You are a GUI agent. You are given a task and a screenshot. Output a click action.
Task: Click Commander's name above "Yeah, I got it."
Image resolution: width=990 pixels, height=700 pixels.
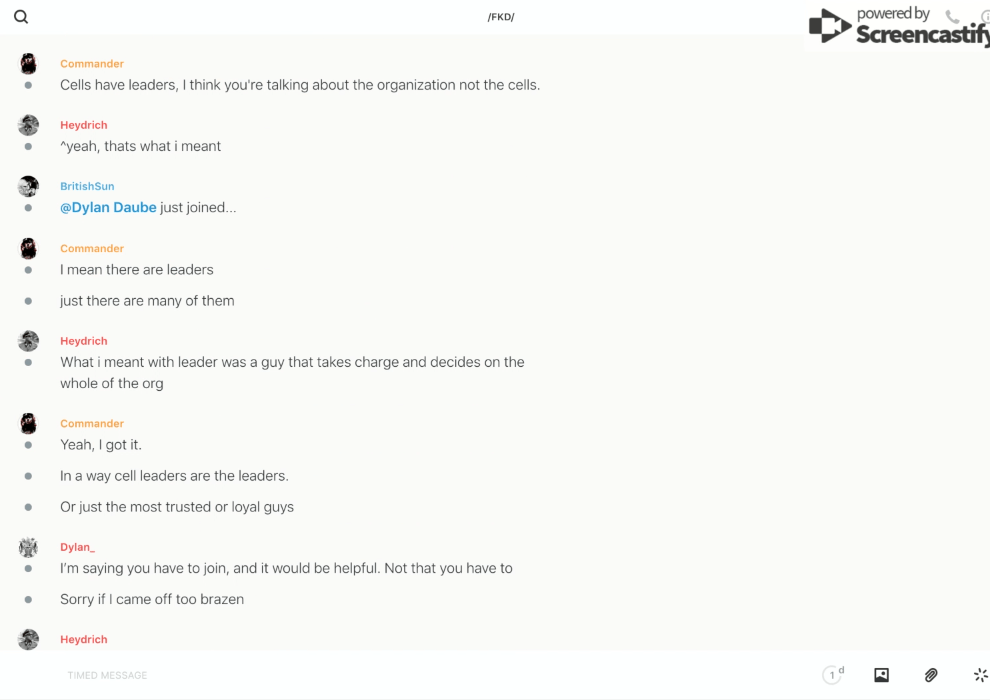click(92, 423)
